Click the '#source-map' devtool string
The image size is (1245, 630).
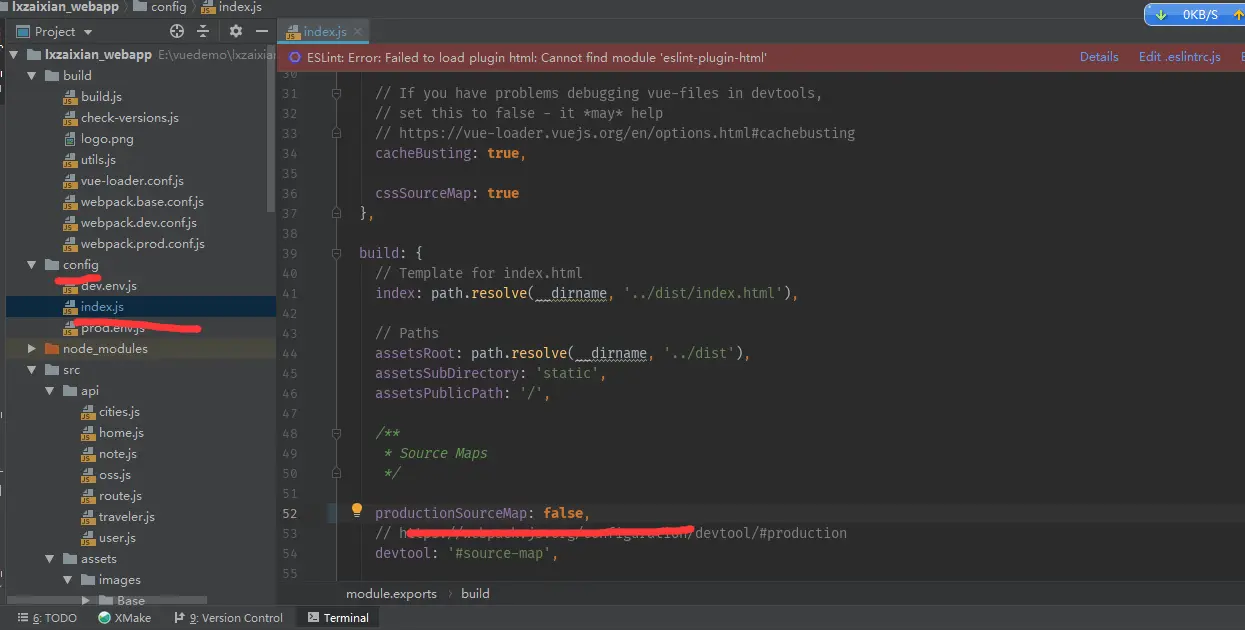click(499, 553)
